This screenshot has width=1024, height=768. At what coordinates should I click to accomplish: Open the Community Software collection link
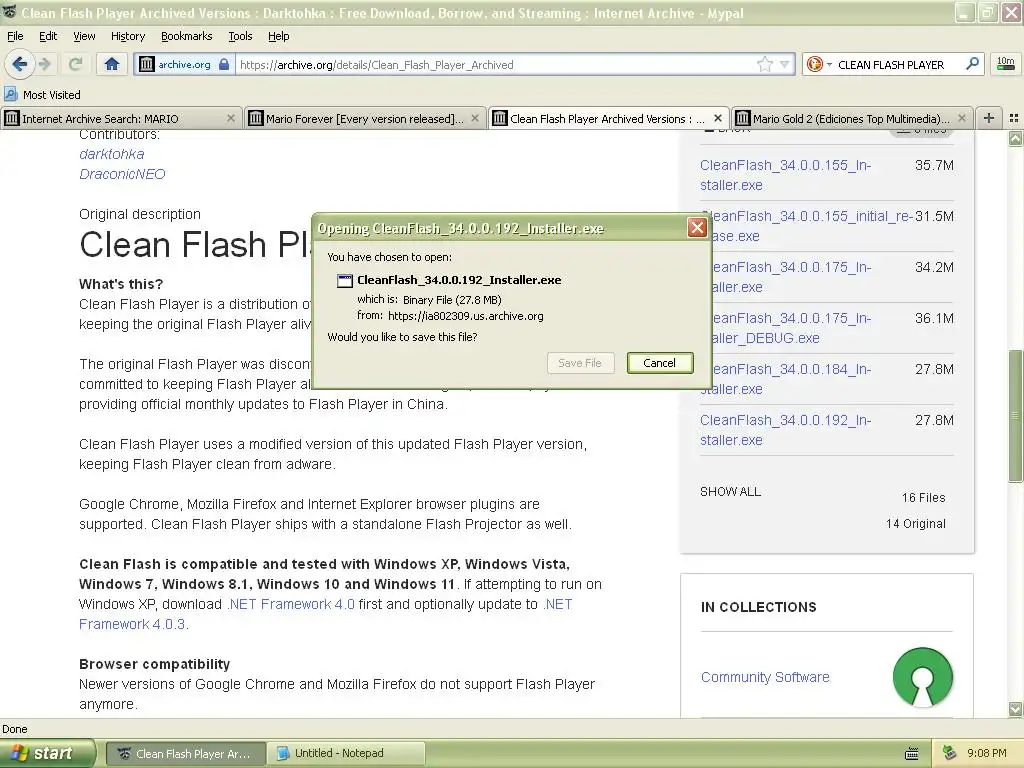(x=765, y=677)
